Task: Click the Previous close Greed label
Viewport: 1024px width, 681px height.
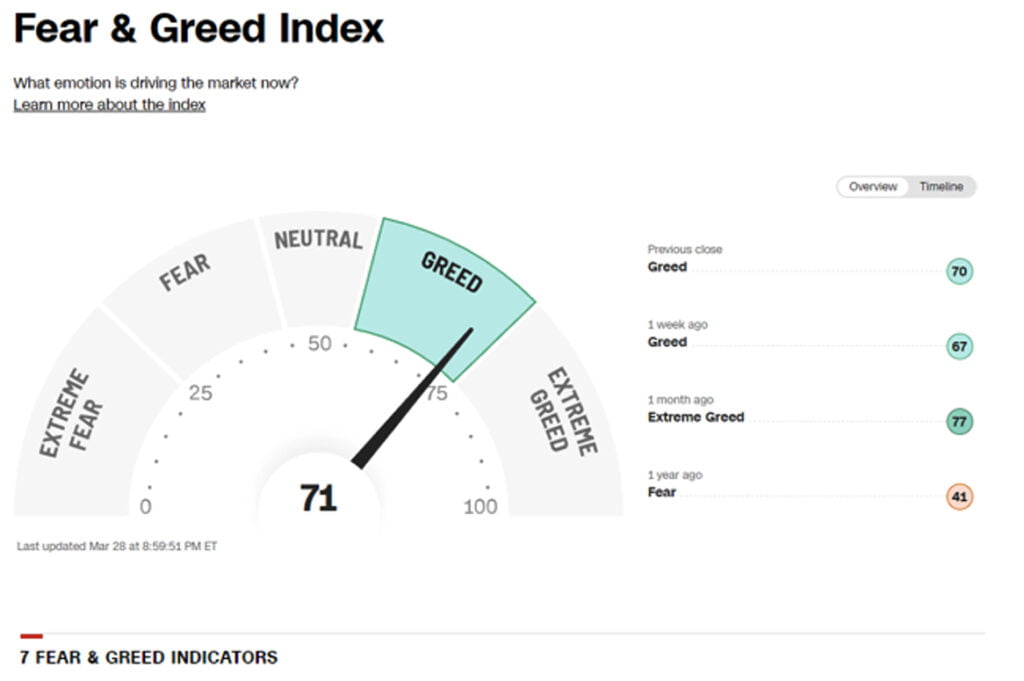Action: click(x=667, y=267)
